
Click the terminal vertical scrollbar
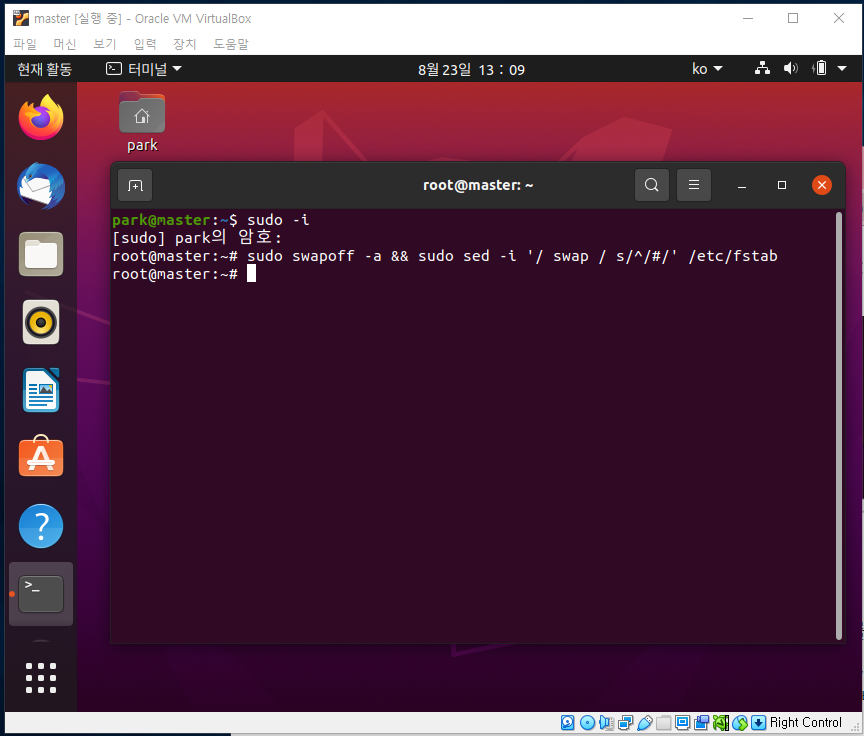pyautogui.click(x=839, y=426)
